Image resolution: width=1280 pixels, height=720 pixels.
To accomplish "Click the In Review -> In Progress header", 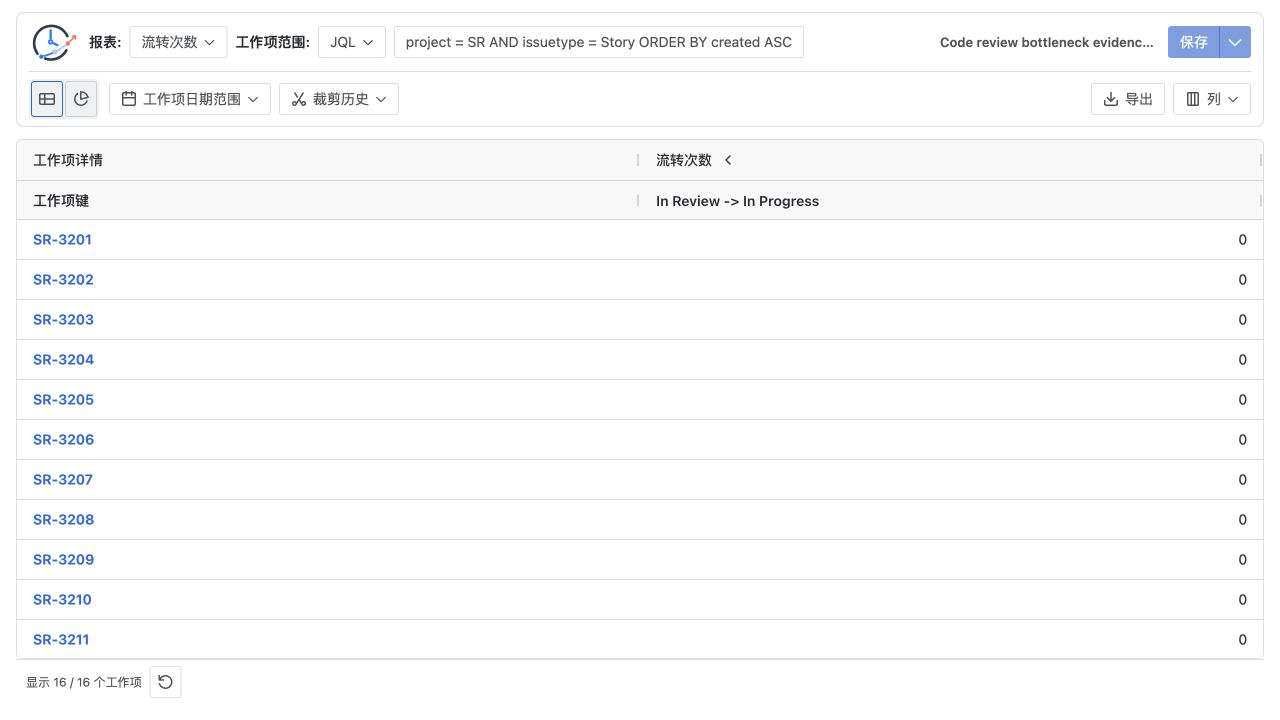I will pos(737,201).
